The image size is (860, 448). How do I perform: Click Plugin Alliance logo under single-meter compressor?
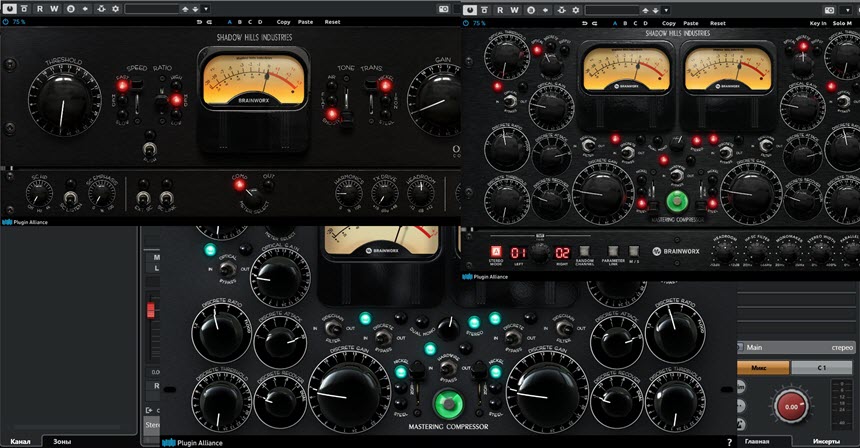pos(25,222)
